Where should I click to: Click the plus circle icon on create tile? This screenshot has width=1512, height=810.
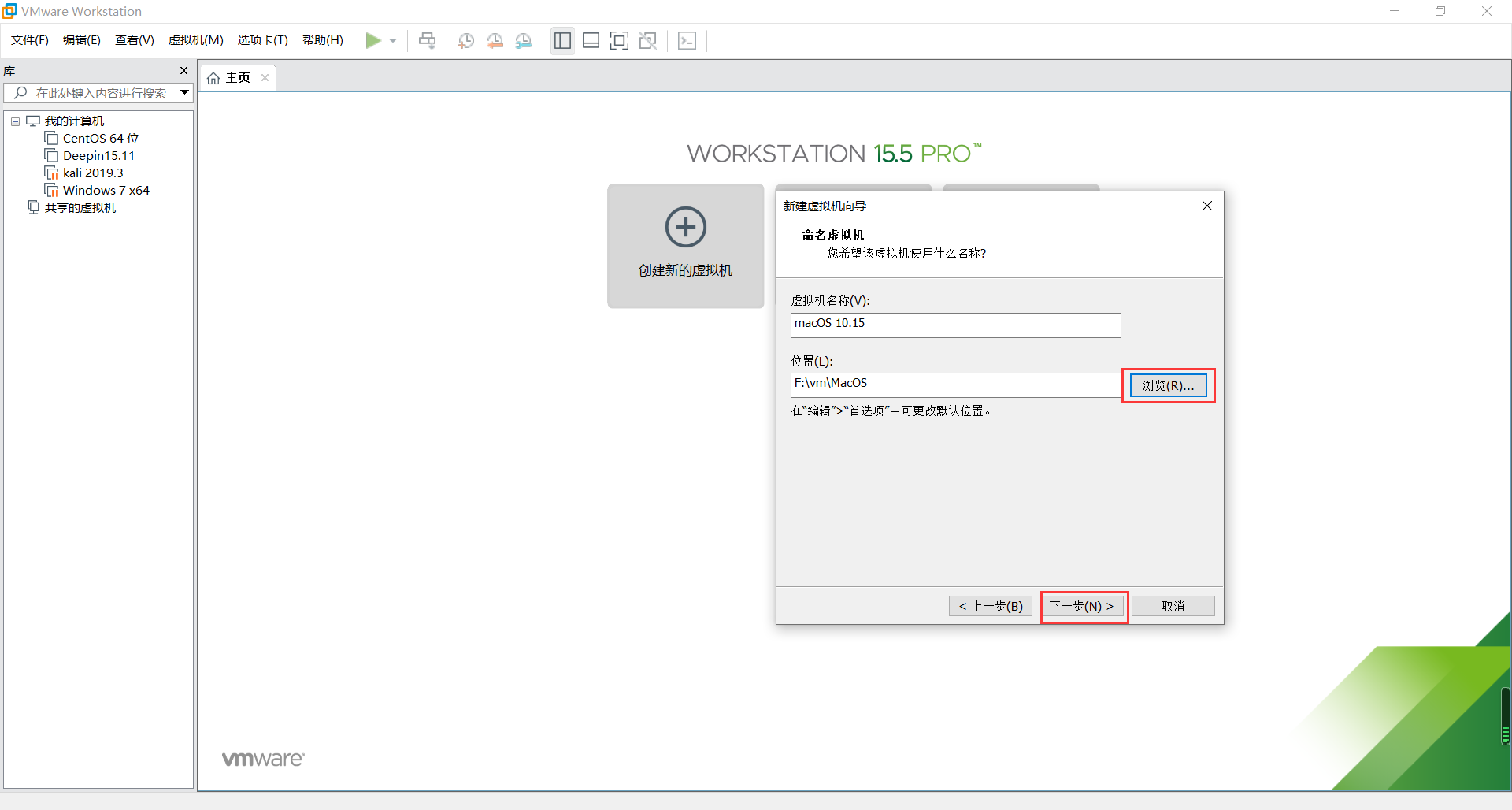[x=686, y=227]
